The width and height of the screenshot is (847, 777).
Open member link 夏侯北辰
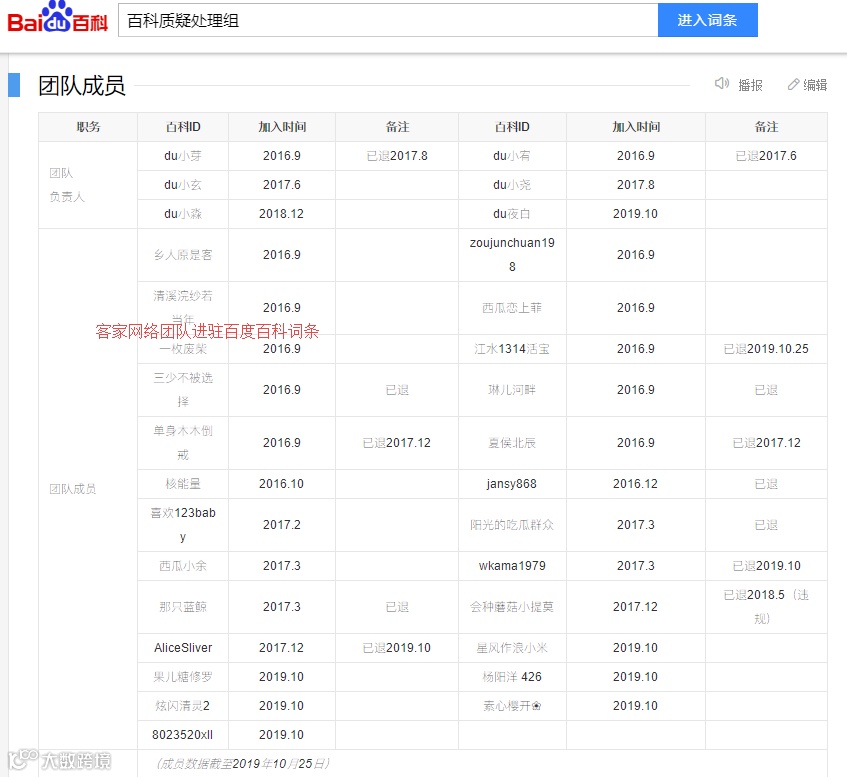(x=512, y=443)
